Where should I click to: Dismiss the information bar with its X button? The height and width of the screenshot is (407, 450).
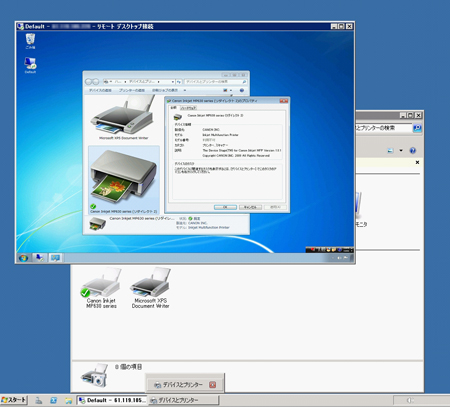tap(417, 162)
